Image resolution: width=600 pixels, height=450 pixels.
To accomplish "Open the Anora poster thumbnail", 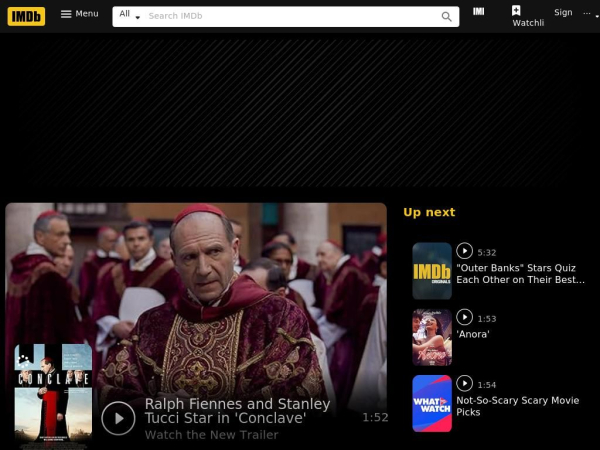I will [432, 337].
